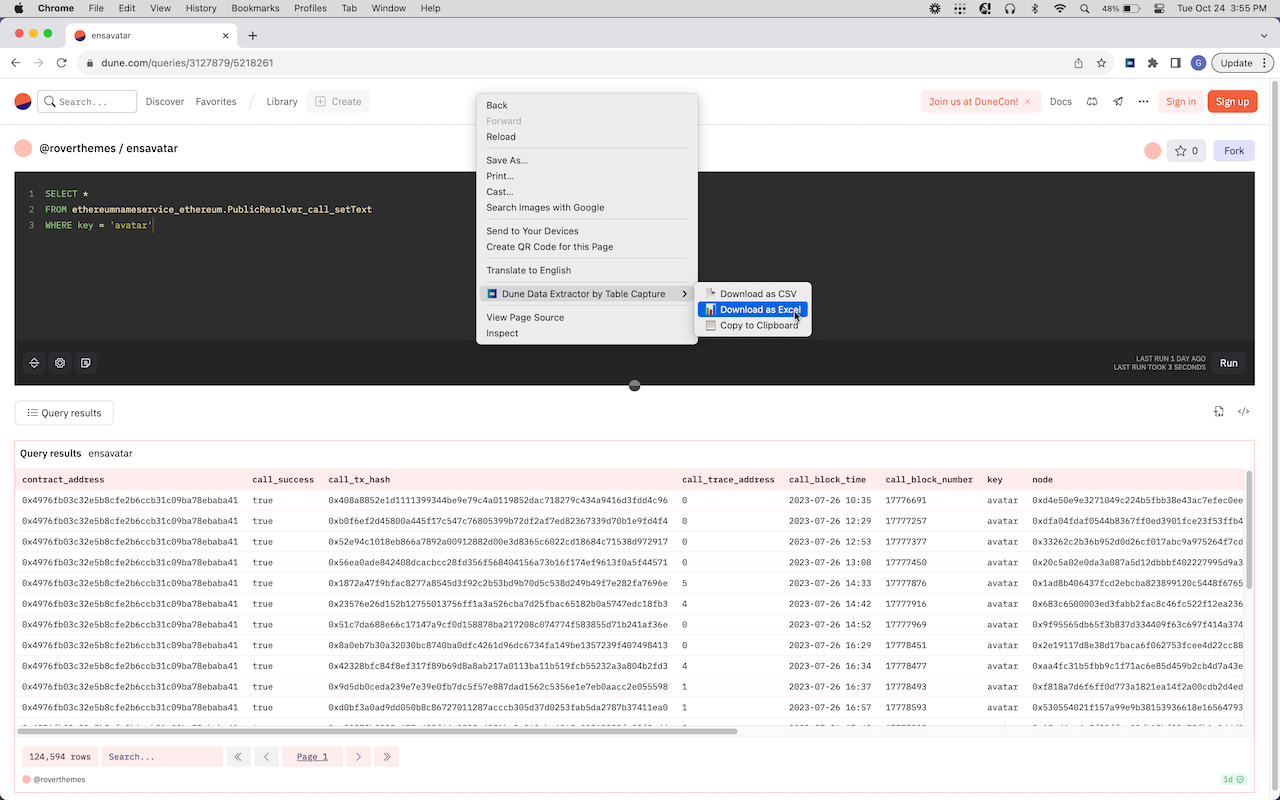The height and width of the screenshot is (800, 1280).
Task: Click the Fork button
Action: coord(1234,151)
